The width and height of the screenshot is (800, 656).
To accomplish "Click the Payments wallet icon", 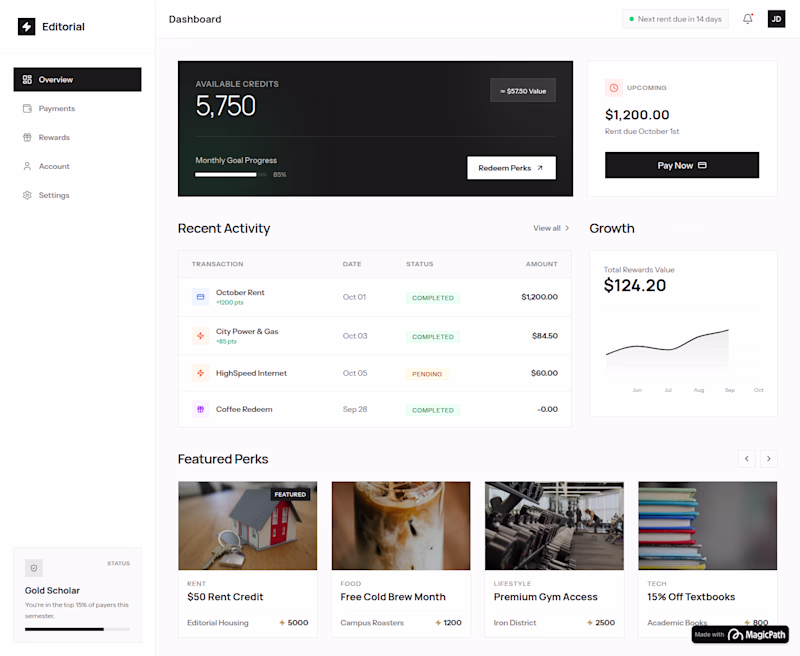I will pos(27,109).
